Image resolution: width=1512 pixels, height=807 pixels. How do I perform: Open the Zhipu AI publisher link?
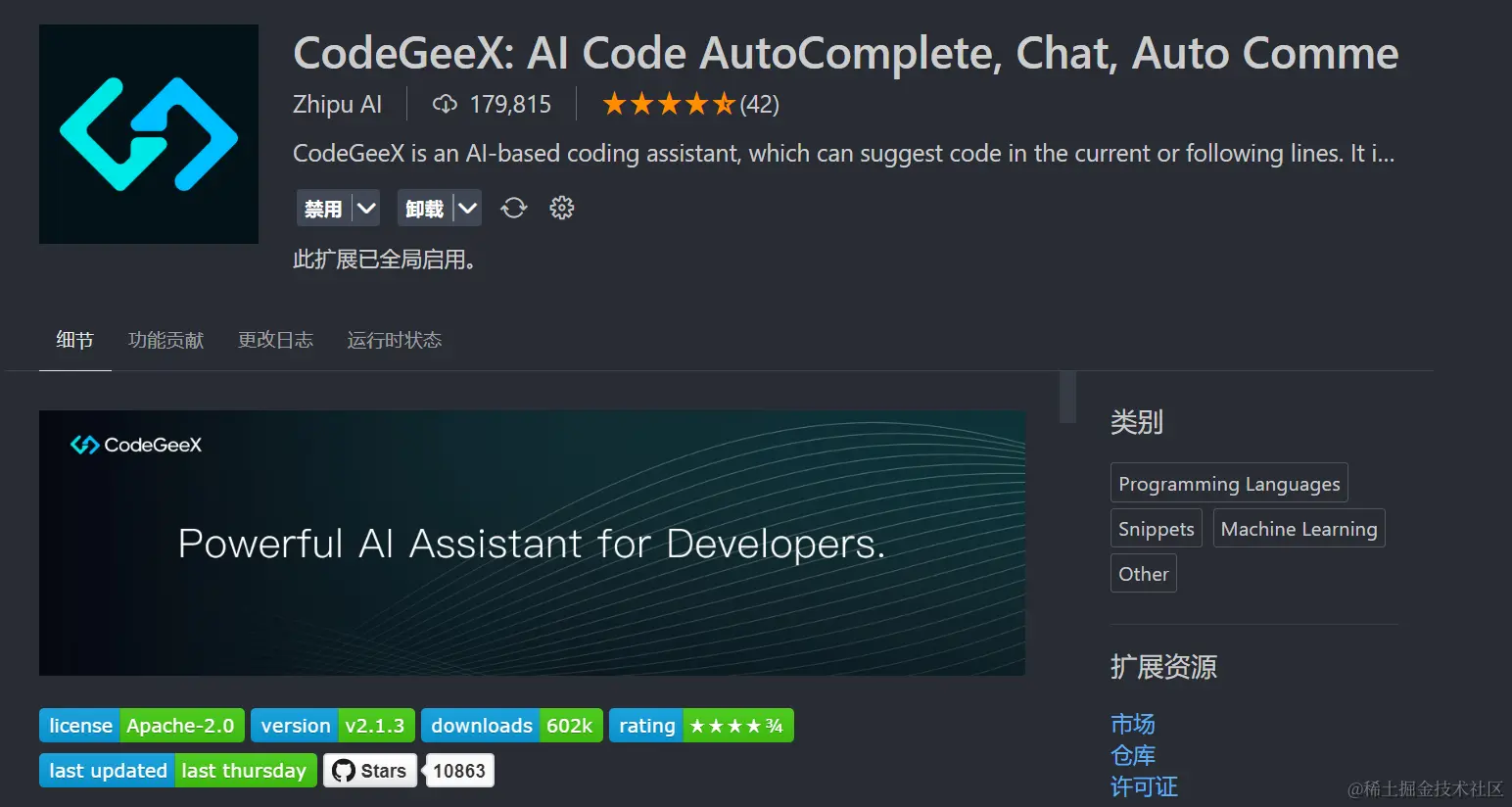point(337,104)
